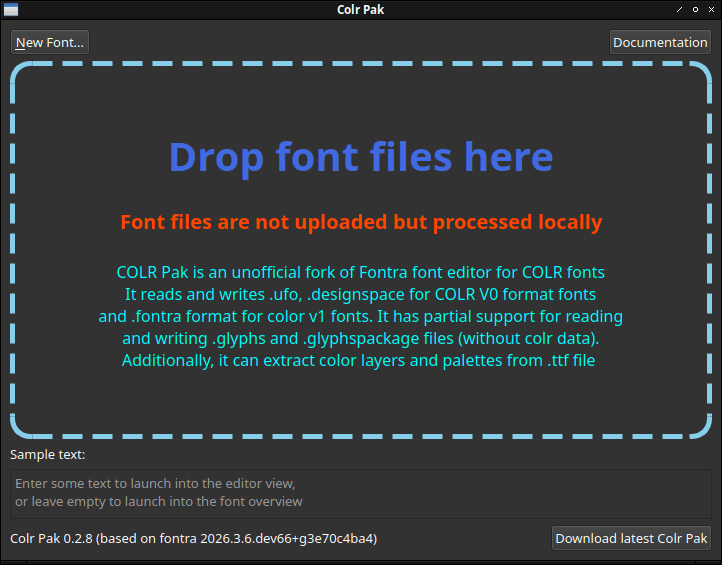Click 'and writing .glyphs and .glyphspackage files' line
The width and height of the screenshot is (722, 565).
[x=361, y=338]
